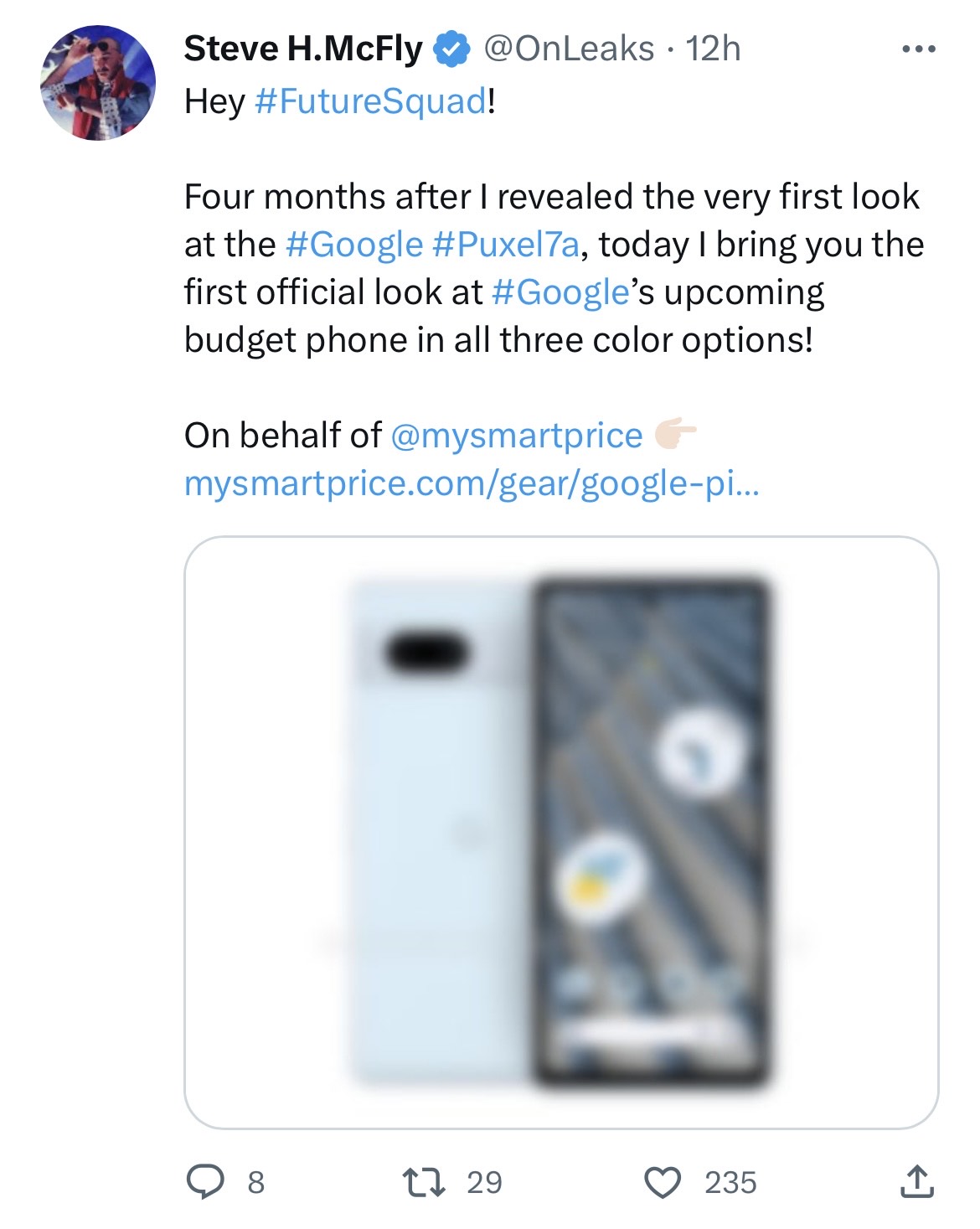Viewport: 980px width, 1229px height.
Task: Click the blue verified badge
Action: pyautogui.click(x=451, y=49)
